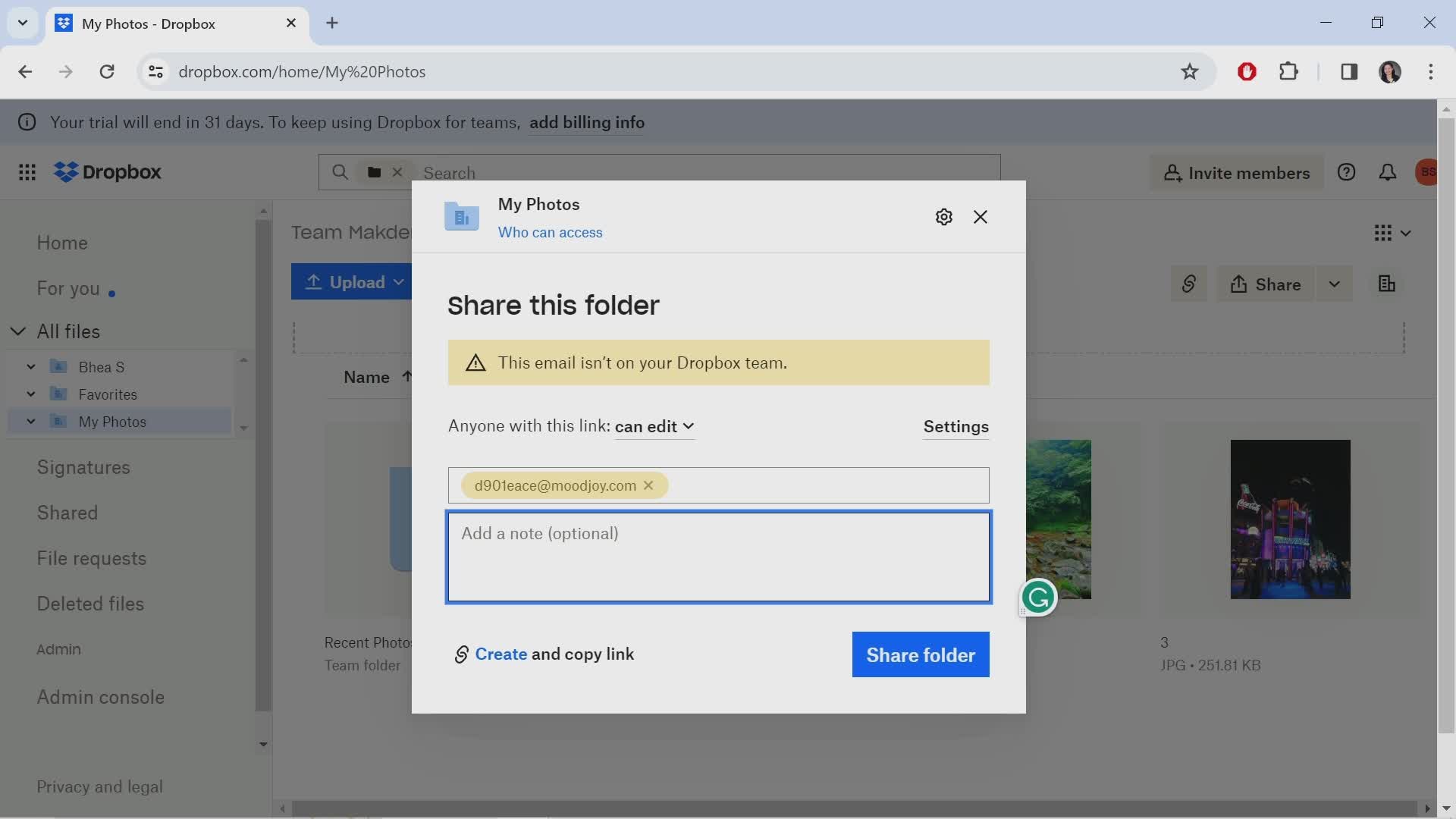Collapse the All files tree
The image size is (1456, 819).
[x=18, y=331]
